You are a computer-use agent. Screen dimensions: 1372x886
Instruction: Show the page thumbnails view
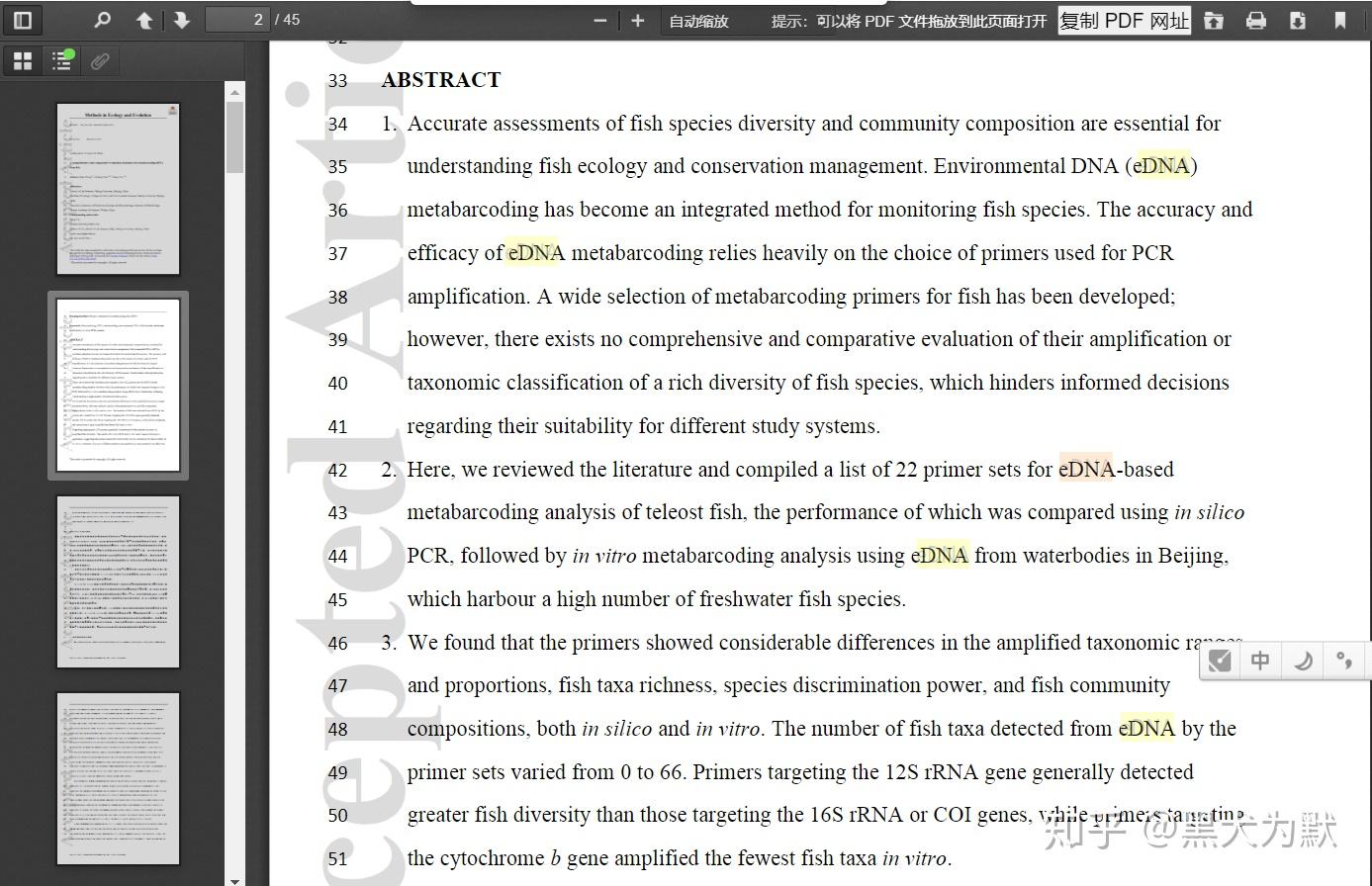(x=23, y=61)
